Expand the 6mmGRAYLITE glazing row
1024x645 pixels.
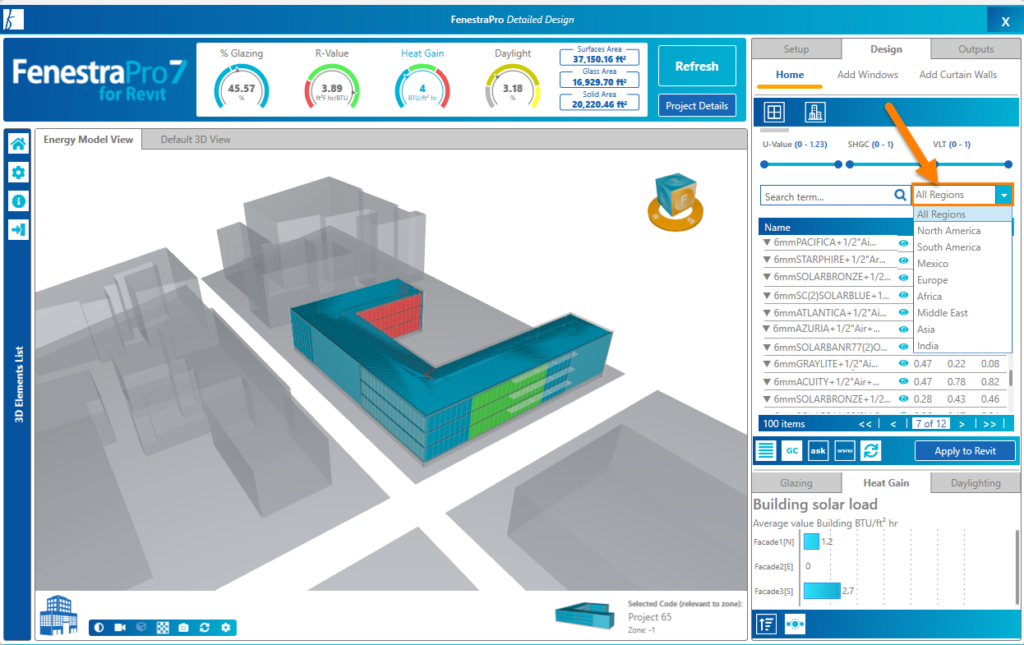click(x=767, y=364)
